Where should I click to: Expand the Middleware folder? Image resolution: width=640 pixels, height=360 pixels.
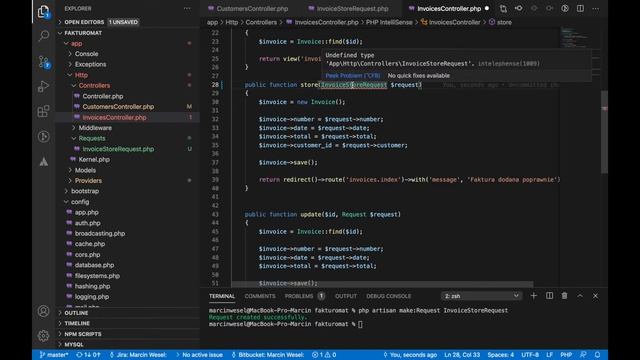(x=128, y=128)
